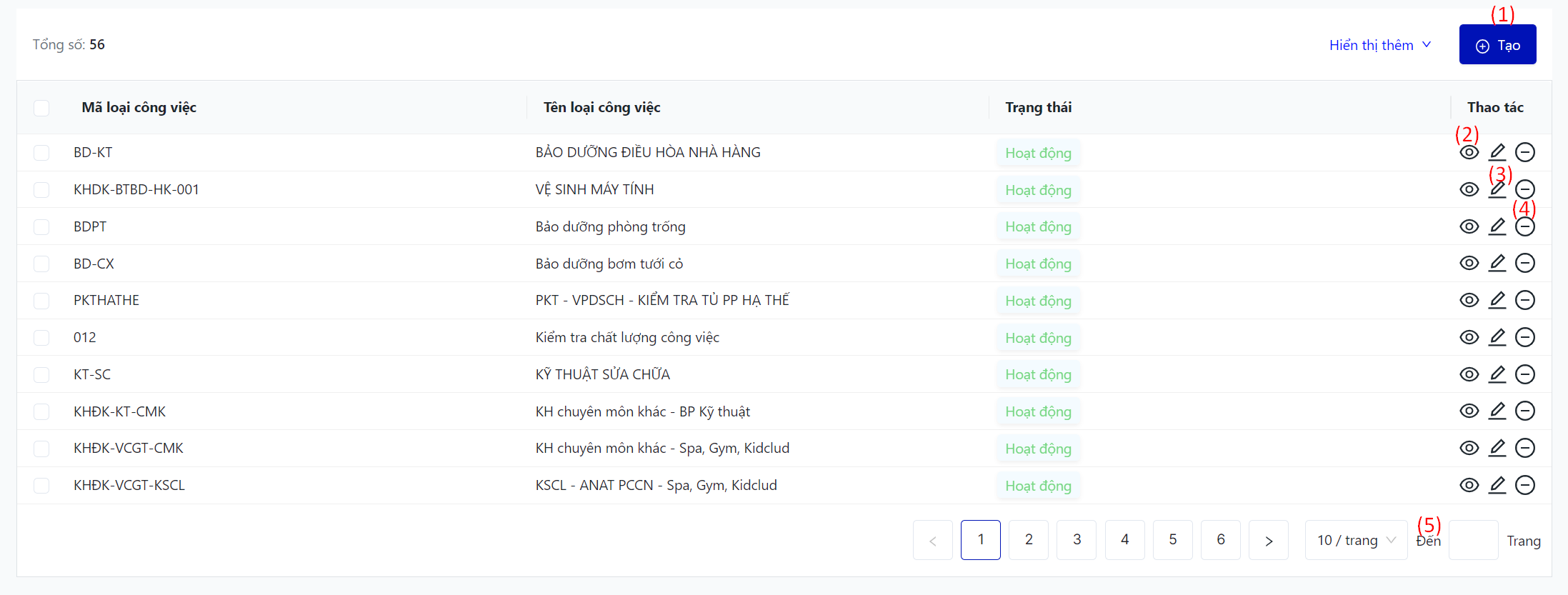Focus the go-to-page input field
This screenshot has height=595, width=1568.
[1473, 540]
